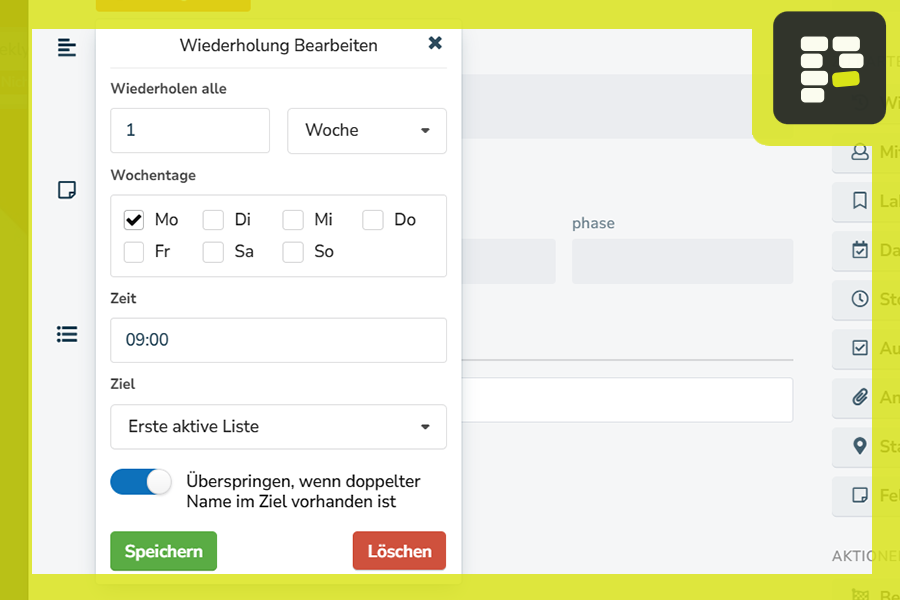Screen dimensions: 900x600
Task: Click the paperclip attachment icon
Action: 860,397
